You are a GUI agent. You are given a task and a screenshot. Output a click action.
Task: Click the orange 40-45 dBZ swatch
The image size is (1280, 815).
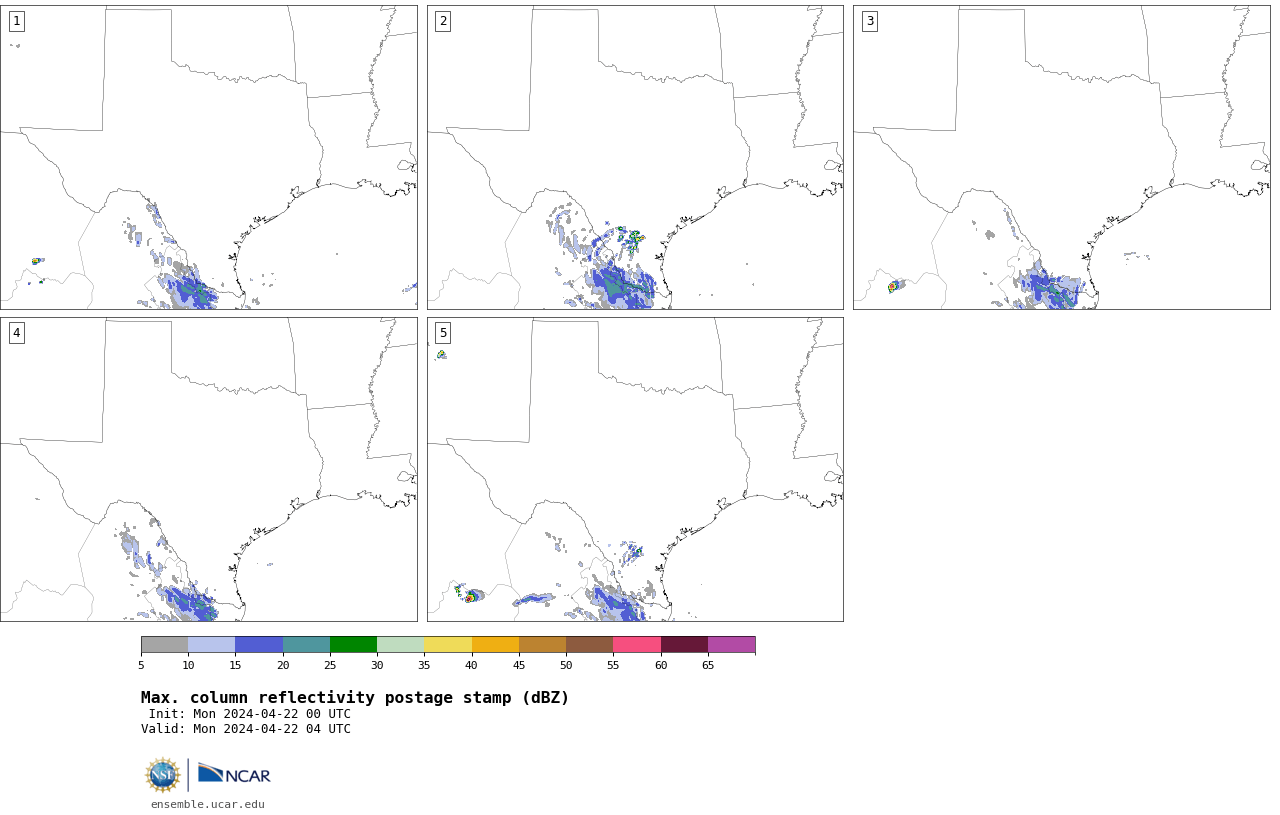[495, 645]
